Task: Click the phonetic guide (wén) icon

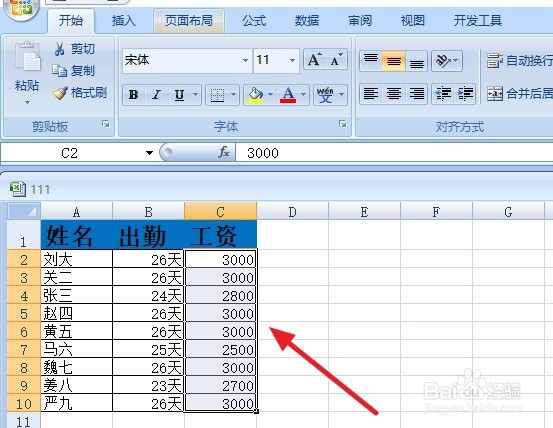Action: [x=325, y=94]
